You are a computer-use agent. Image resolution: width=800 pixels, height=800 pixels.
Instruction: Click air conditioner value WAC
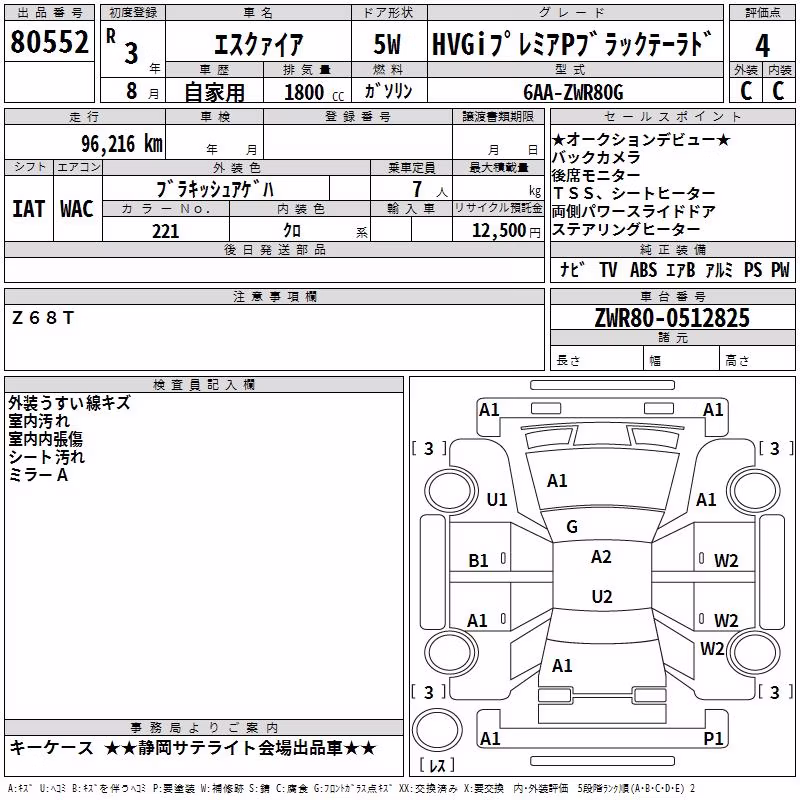[x=77, y=209]
